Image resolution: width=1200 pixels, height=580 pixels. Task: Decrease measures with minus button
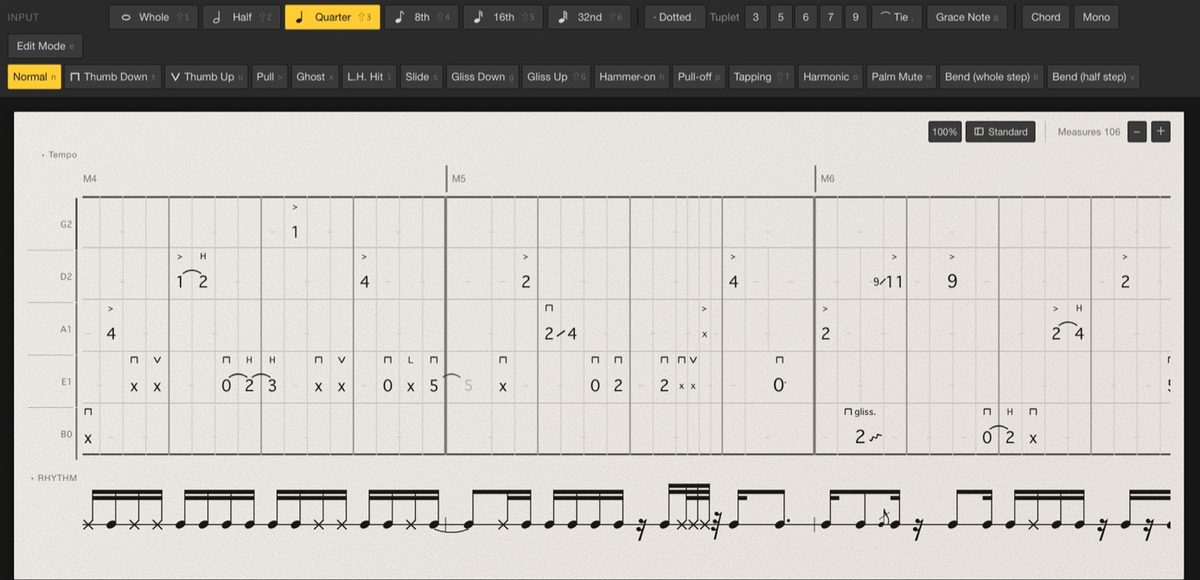tap(1137, 131)
